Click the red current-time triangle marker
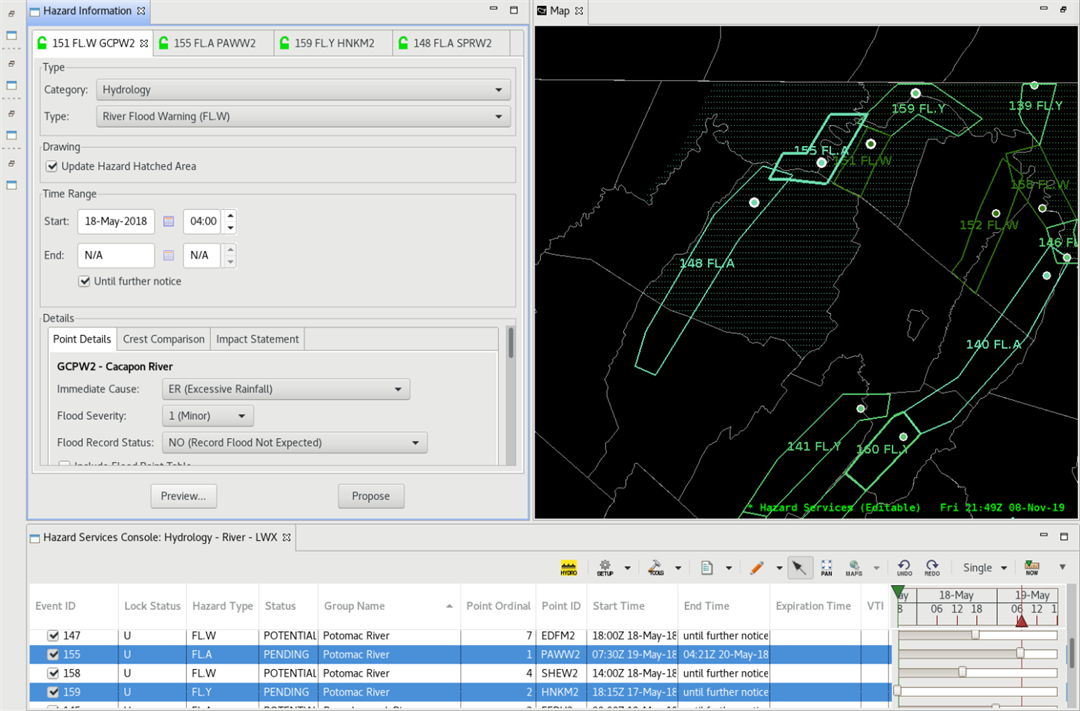This screenshot has height=711, width=1080. click(1021, 621)
